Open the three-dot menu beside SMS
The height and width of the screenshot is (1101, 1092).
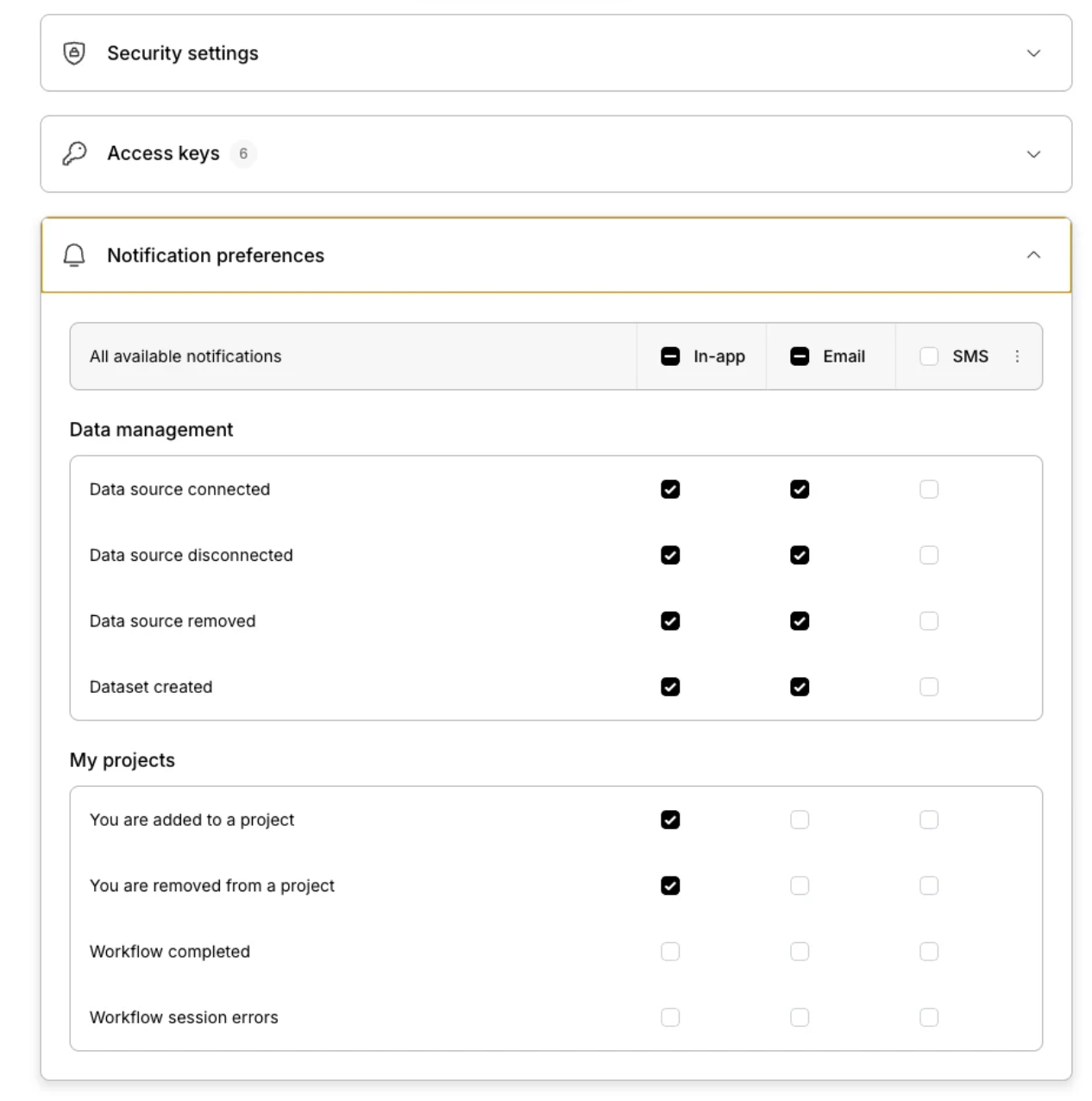1017,356
